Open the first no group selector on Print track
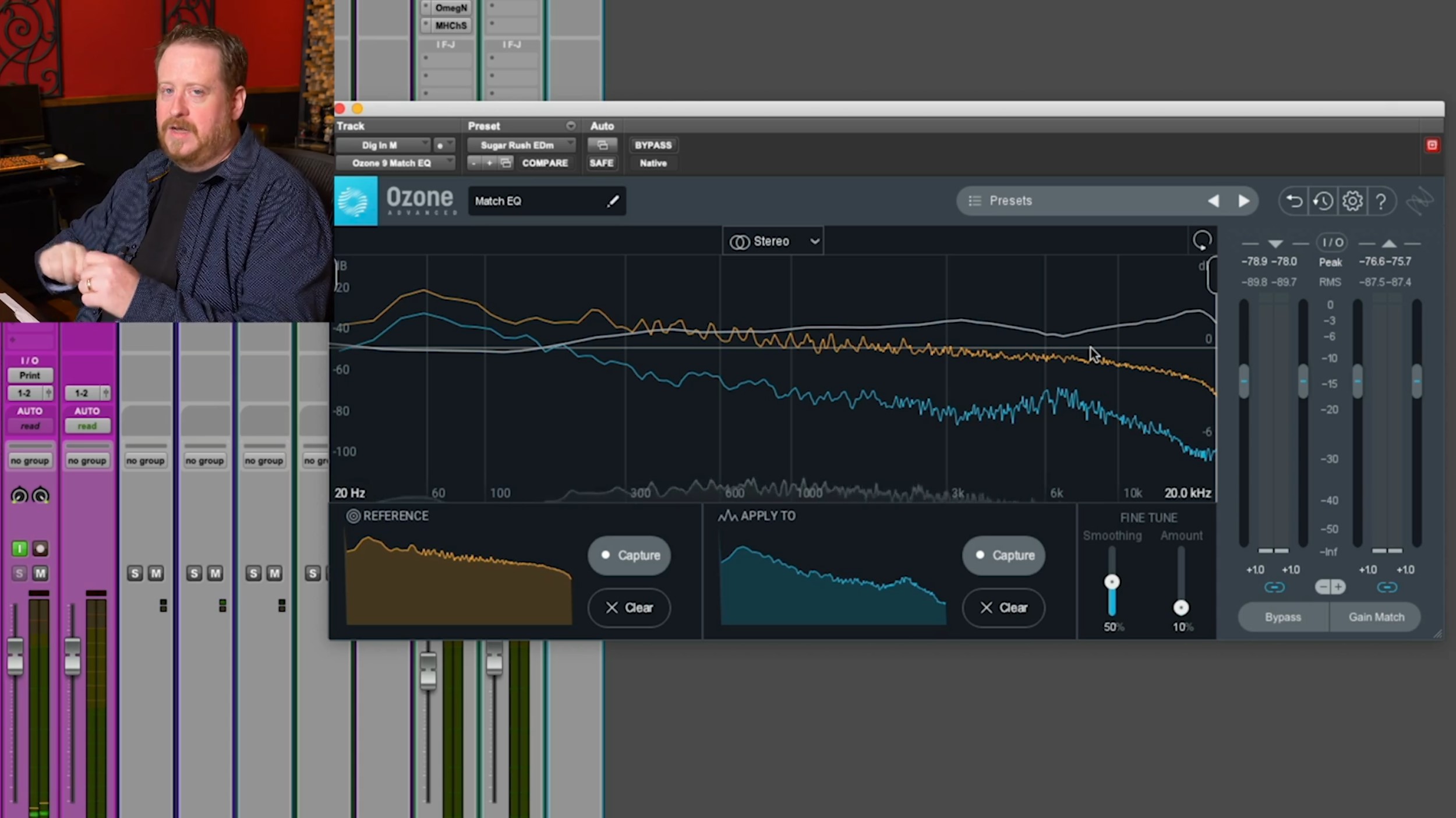 tap(30, 461)
